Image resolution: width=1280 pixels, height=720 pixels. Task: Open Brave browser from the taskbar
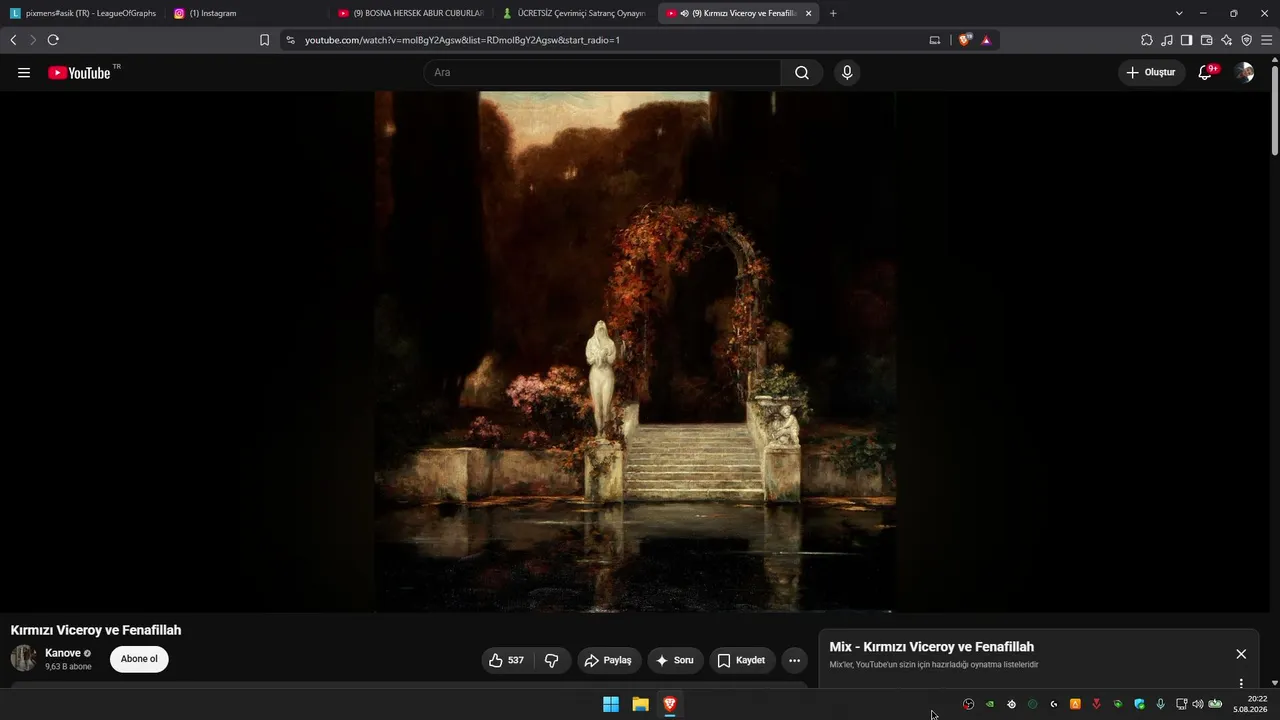pos(670,704)
